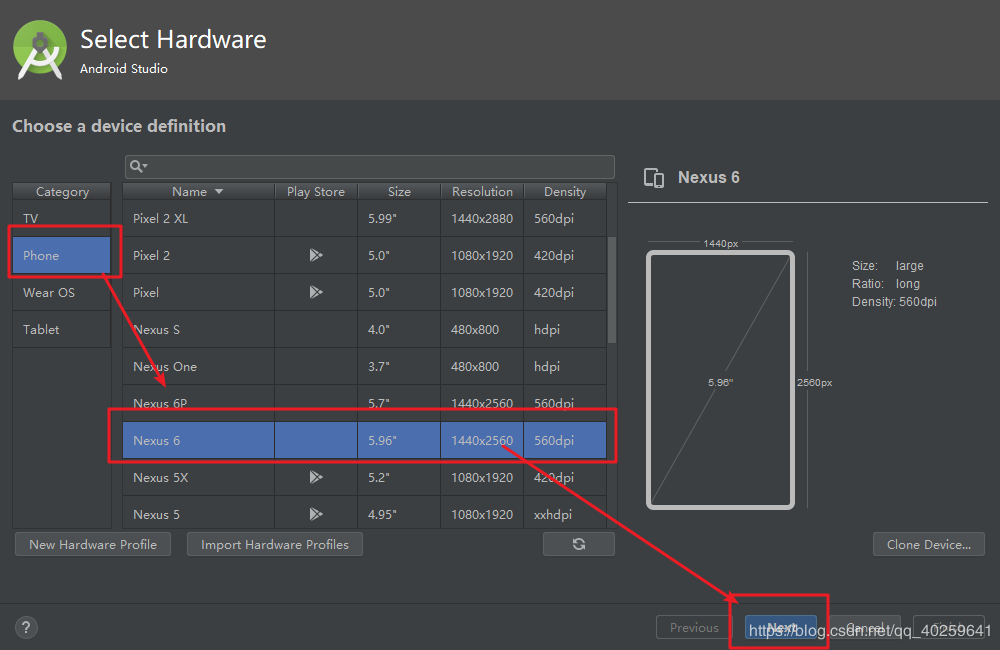Select the Nexus 5 device name
Screen dimensions: 1000x650
(x=156, y=514)
